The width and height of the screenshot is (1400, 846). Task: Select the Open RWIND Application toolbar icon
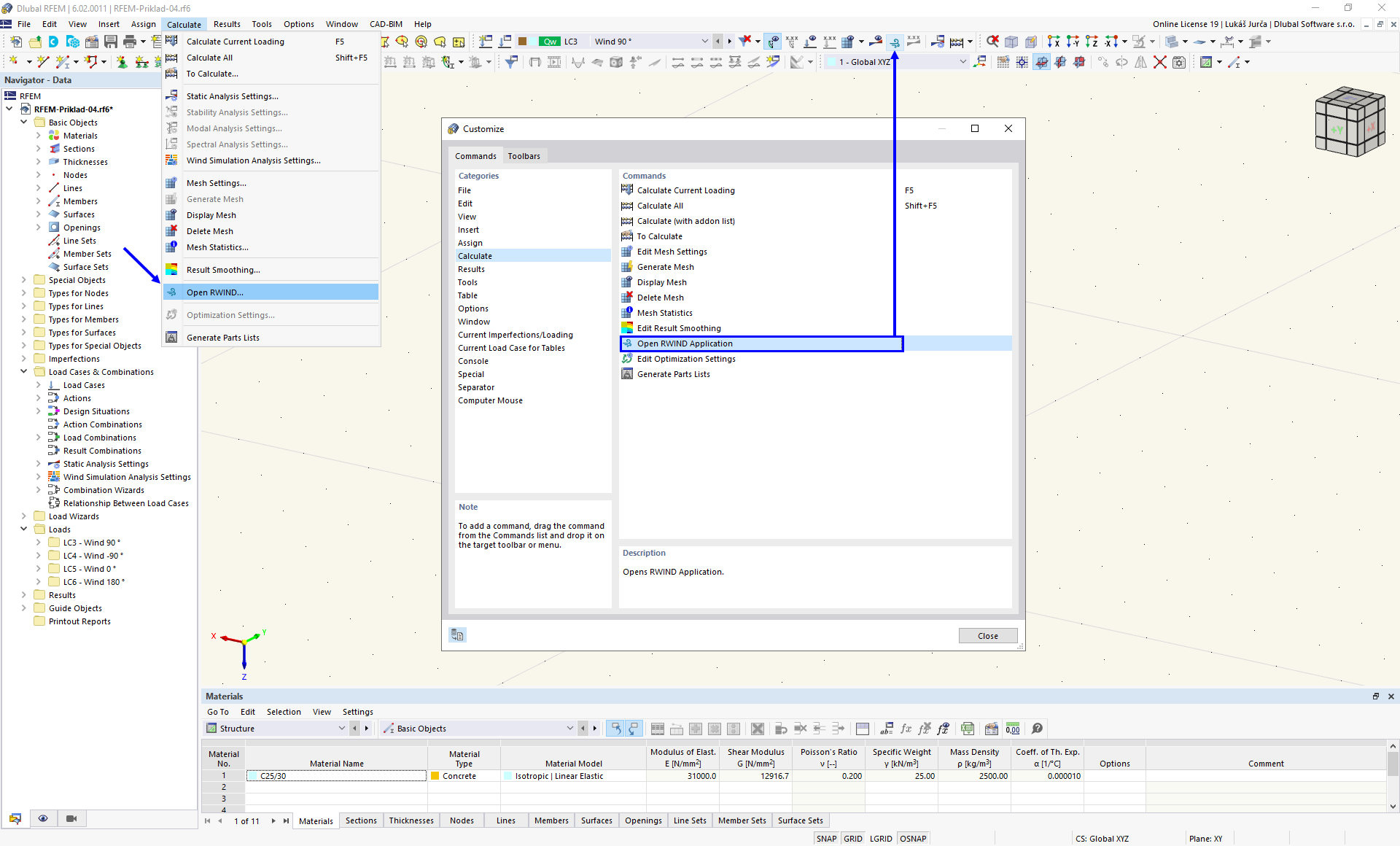895,42
